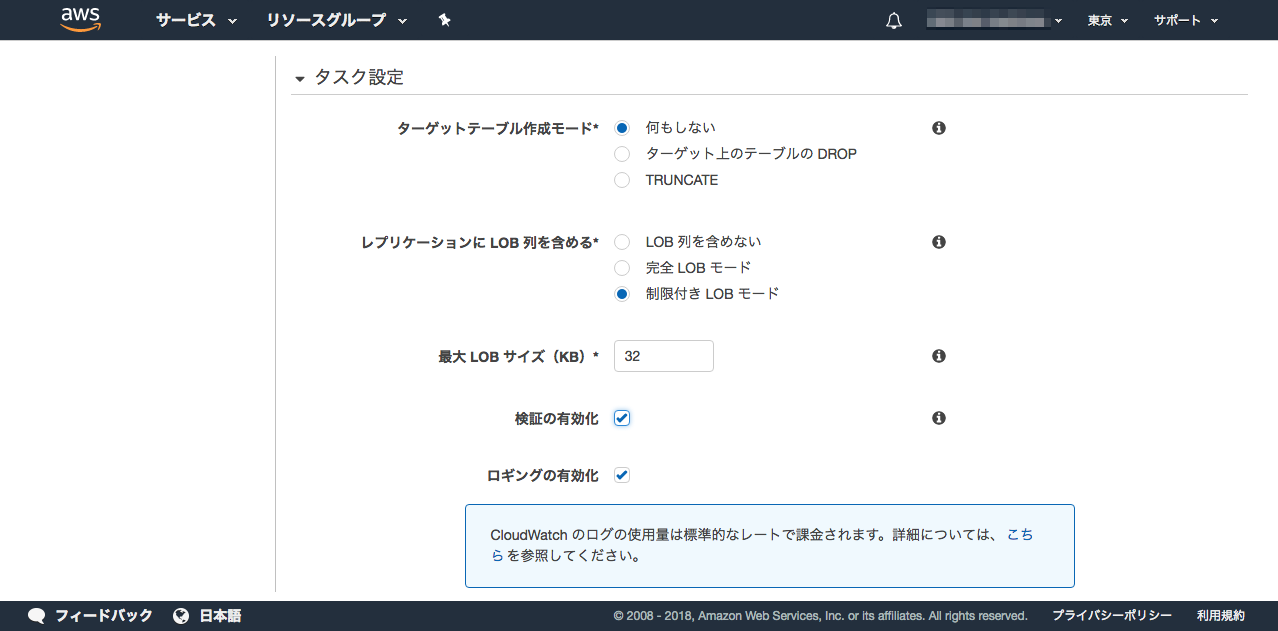This screenshot has width=1278, height=631.
Task: Open the プライバシーポリシー link
Action: point(1111,616)
